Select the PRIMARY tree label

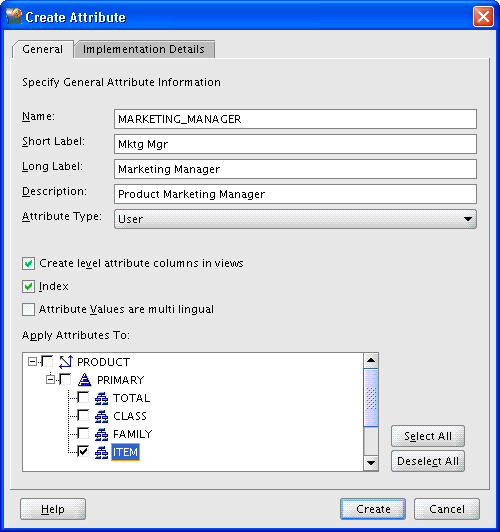click(x=120, y=380)
